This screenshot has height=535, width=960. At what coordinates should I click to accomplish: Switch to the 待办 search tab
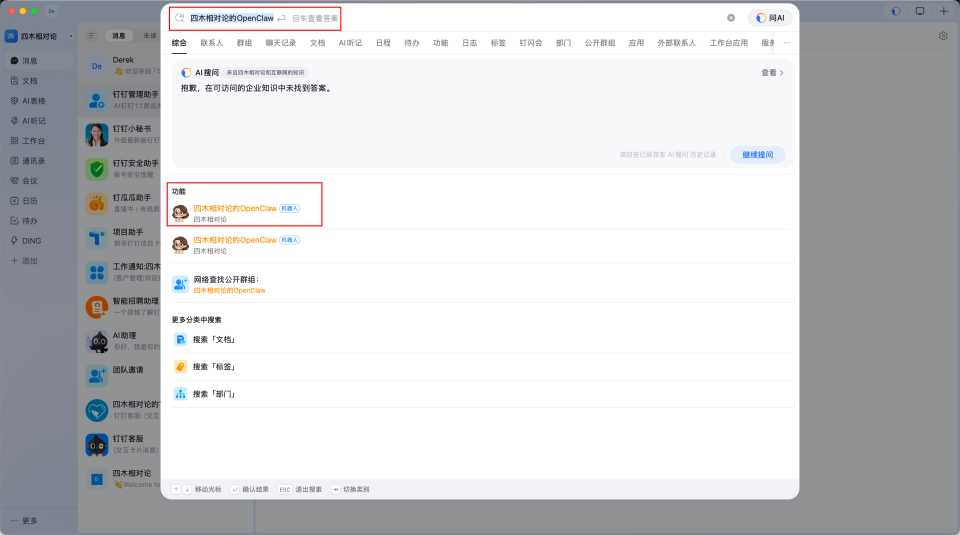click(412, 43)
